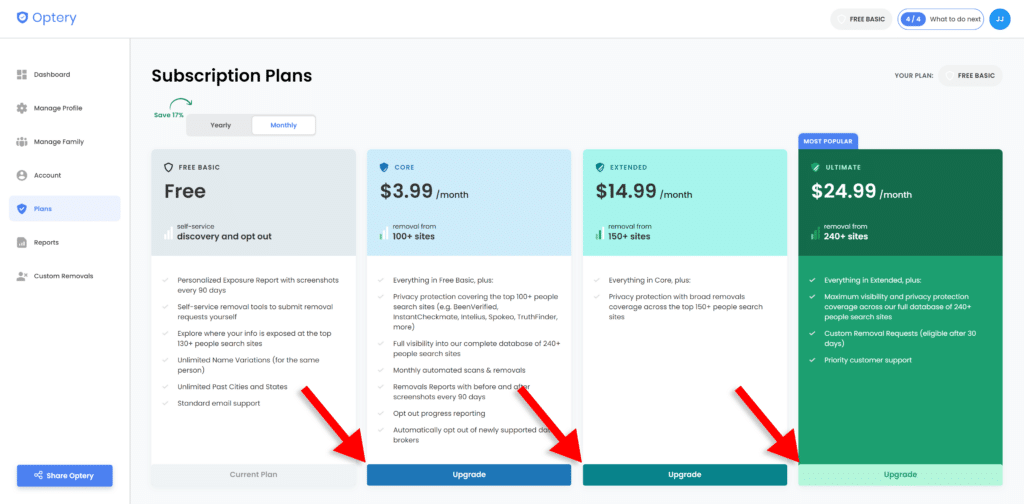The width and height of the screenshot is (1024, 504).
Task: Select Monthly billing option
Action: click(x=283, y=125)
